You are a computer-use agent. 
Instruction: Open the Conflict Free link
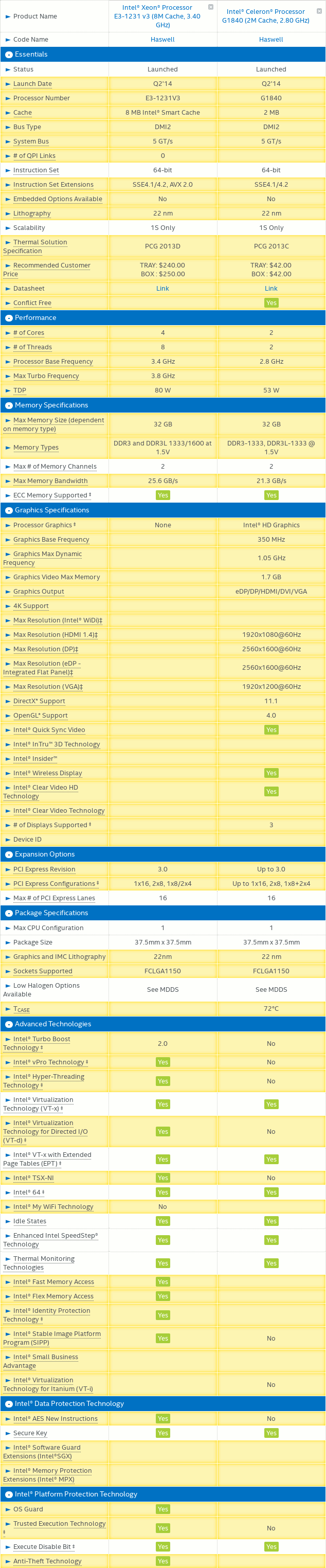(x=32, y=303)
